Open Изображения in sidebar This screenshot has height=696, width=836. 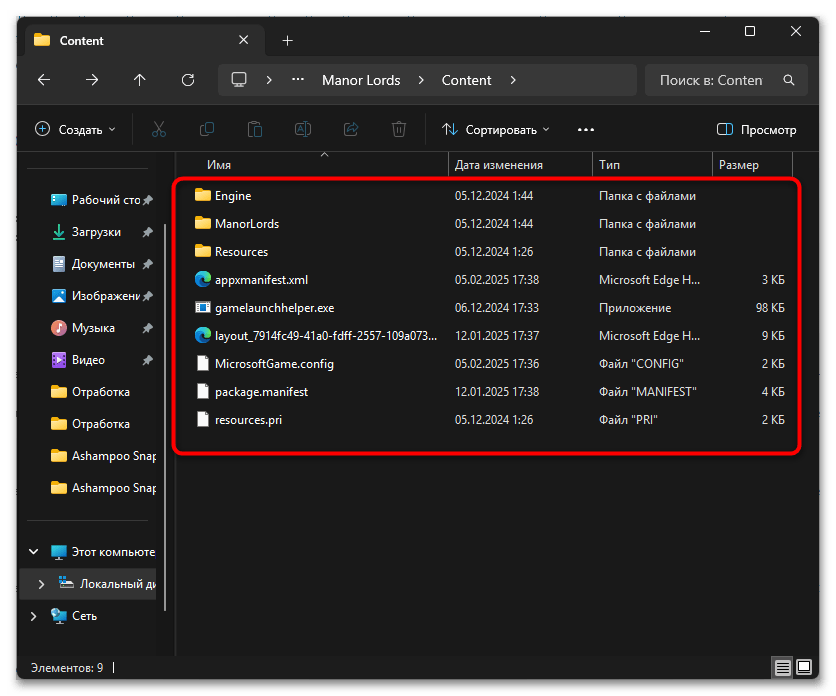tap(96, 296)
